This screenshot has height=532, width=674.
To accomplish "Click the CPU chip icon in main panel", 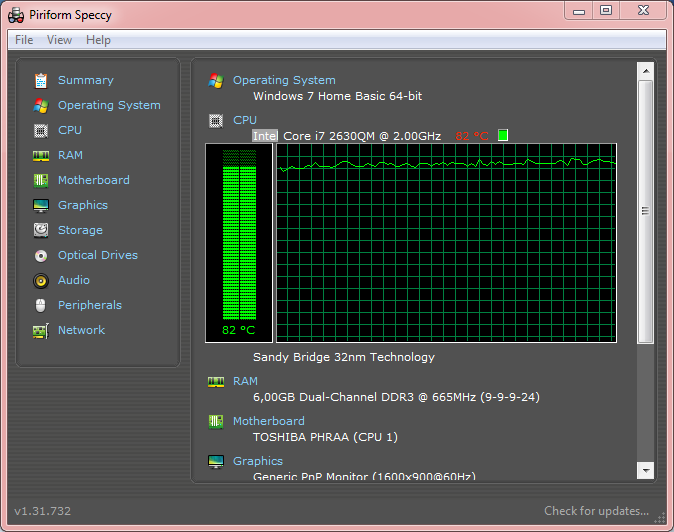I will 216,121.
